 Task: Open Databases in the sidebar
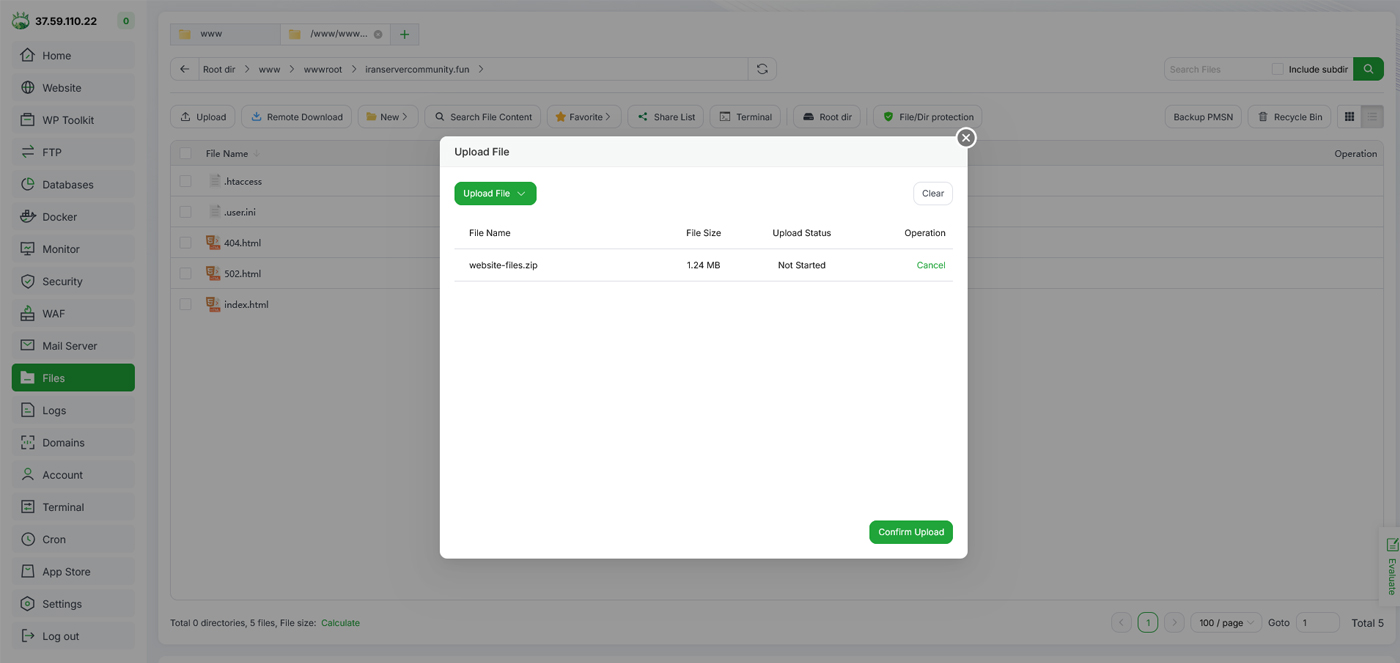pyautogui.click(x=67, y=185)
